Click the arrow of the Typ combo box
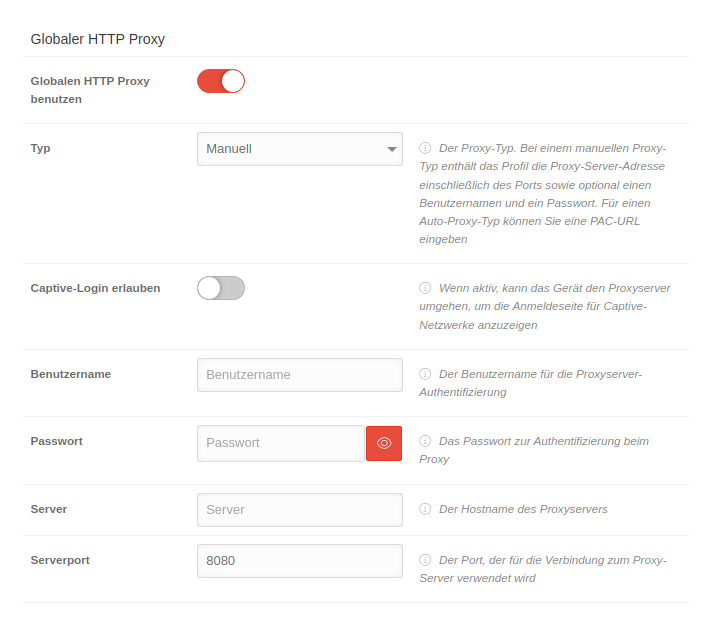Screen dimensions: 712x634 click(391, 150)
